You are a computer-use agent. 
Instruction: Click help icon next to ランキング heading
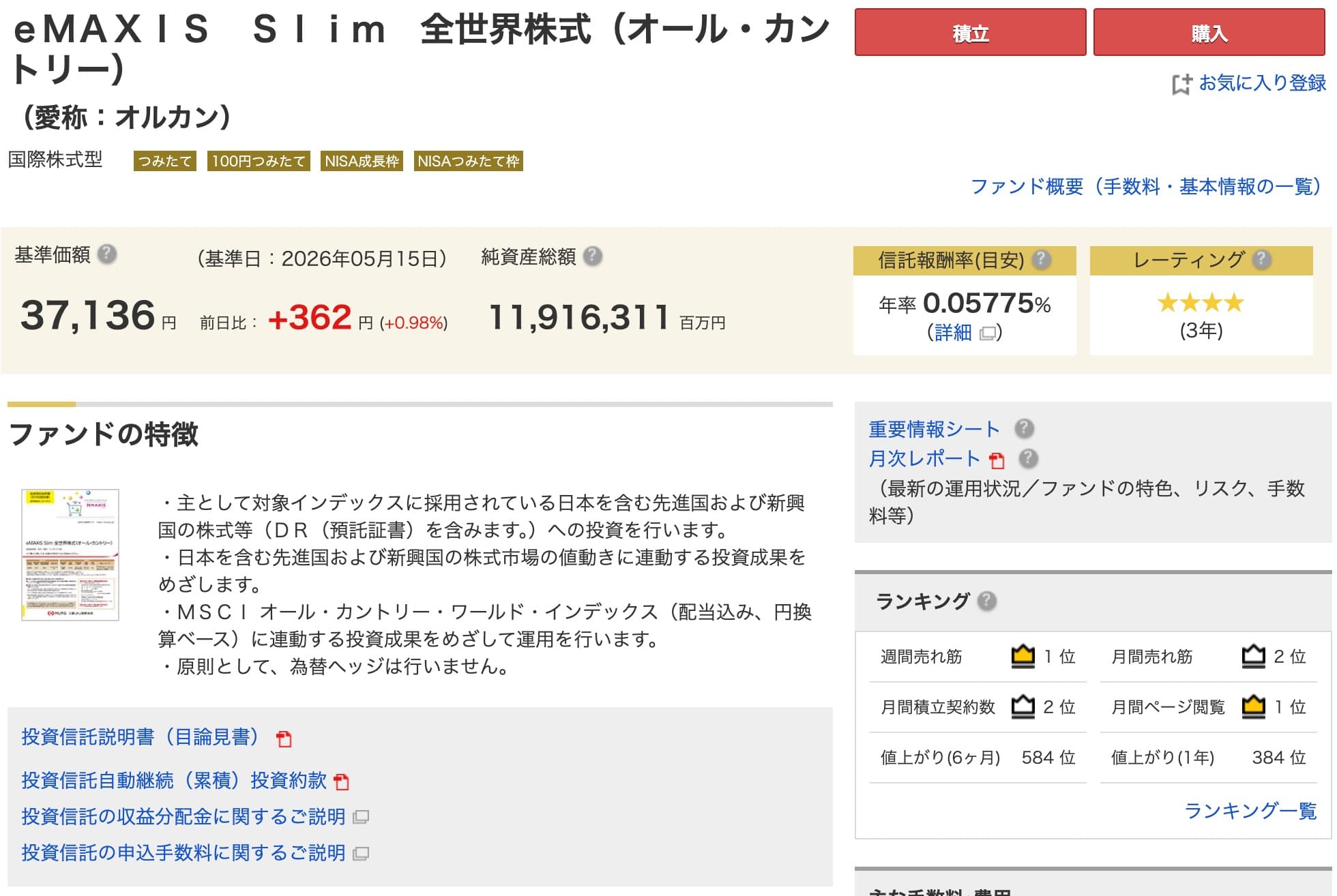986,601
